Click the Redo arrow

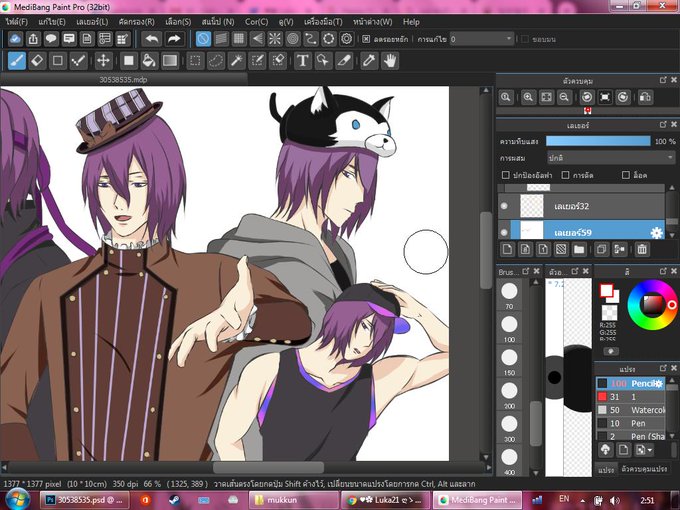click(174, 39)
